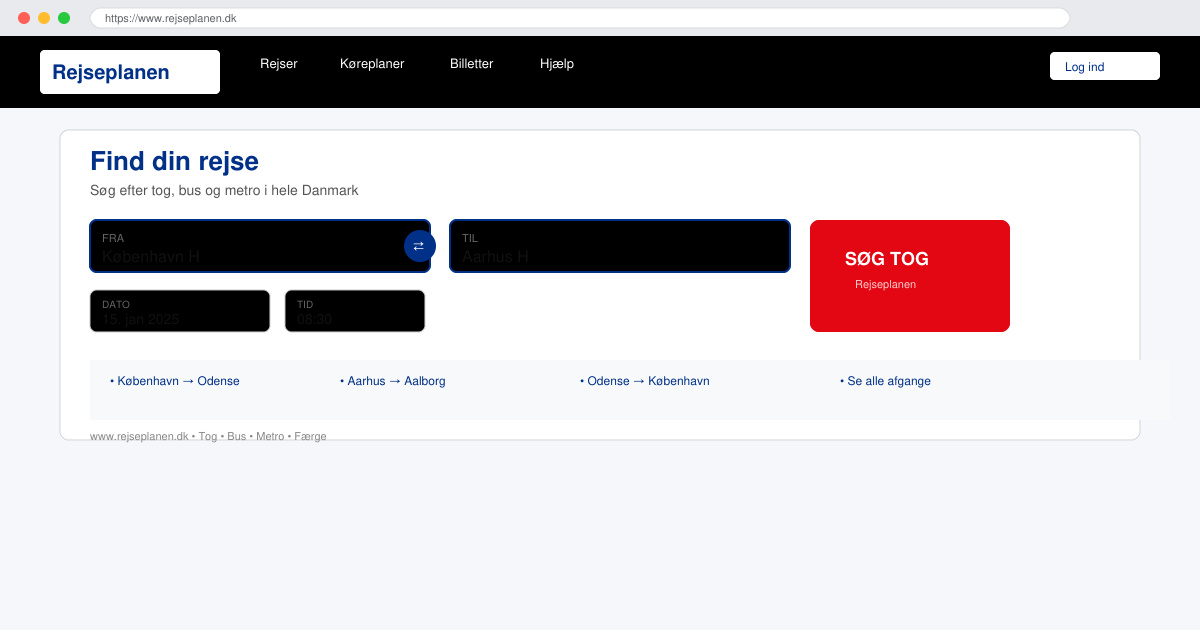The width and height of the screenshot is (1200, 630).
Task: Open the Hjælp menu item
Action: (557, 64)
